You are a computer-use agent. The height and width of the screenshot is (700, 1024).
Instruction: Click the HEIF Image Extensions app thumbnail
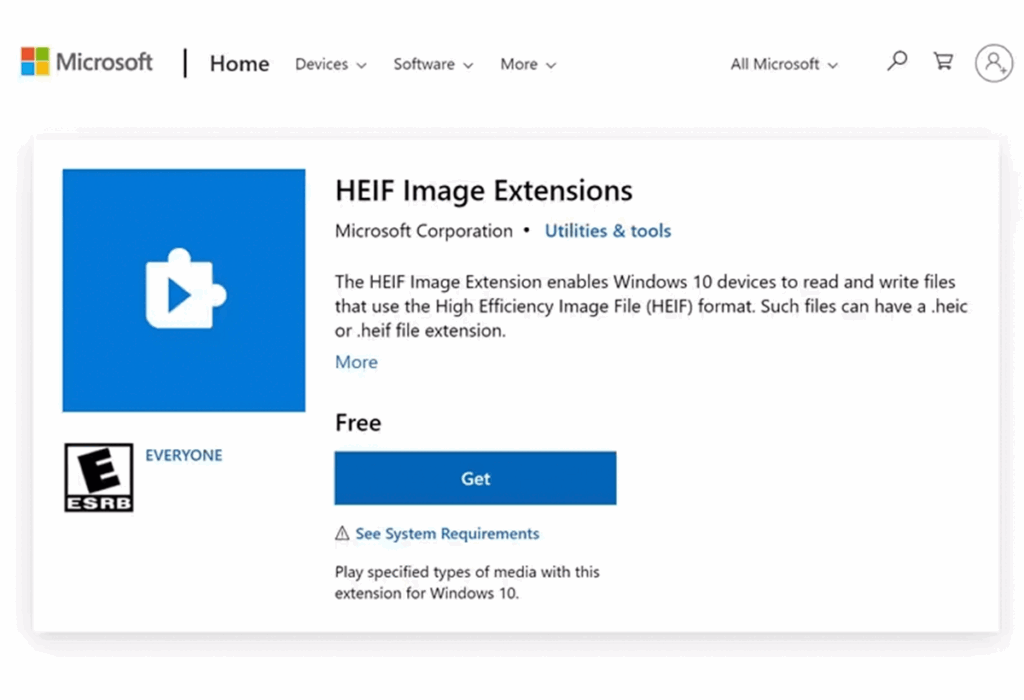click(183, 290)
